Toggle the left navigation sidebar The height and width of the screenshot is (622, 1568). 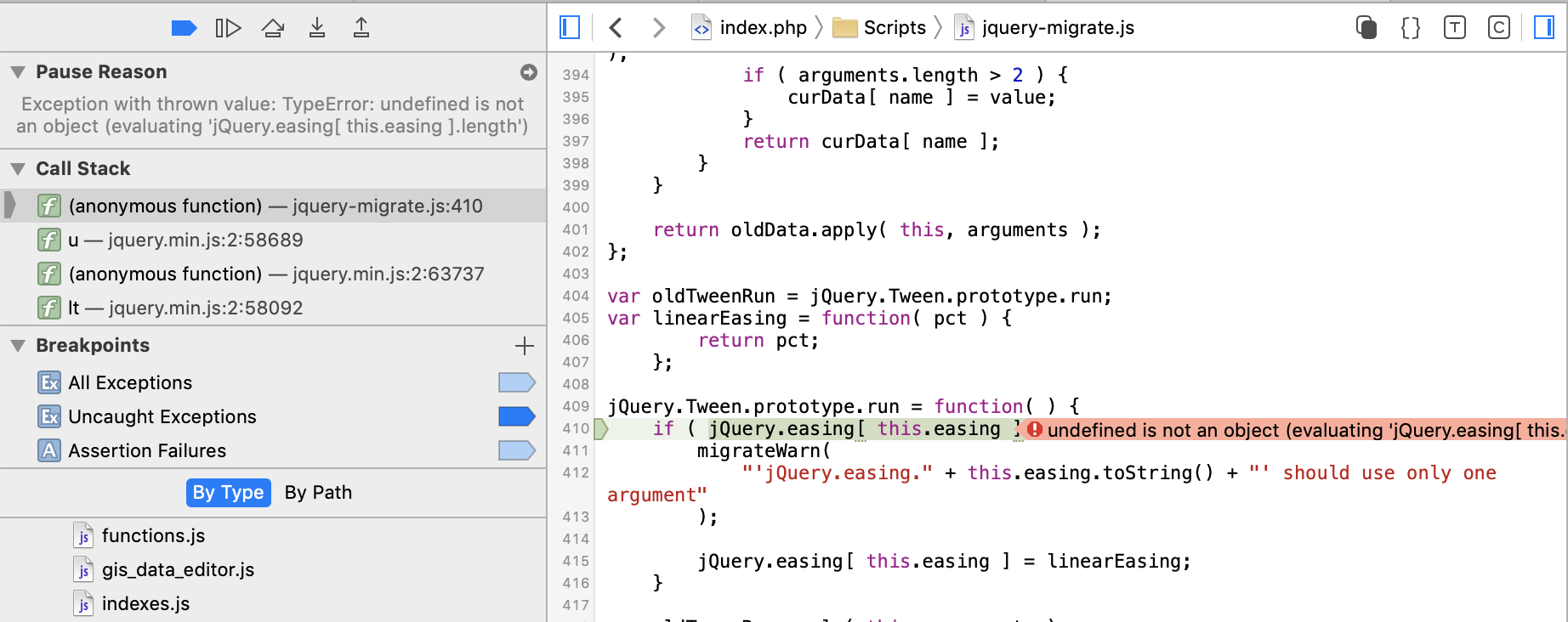click(x=570, y=28)
